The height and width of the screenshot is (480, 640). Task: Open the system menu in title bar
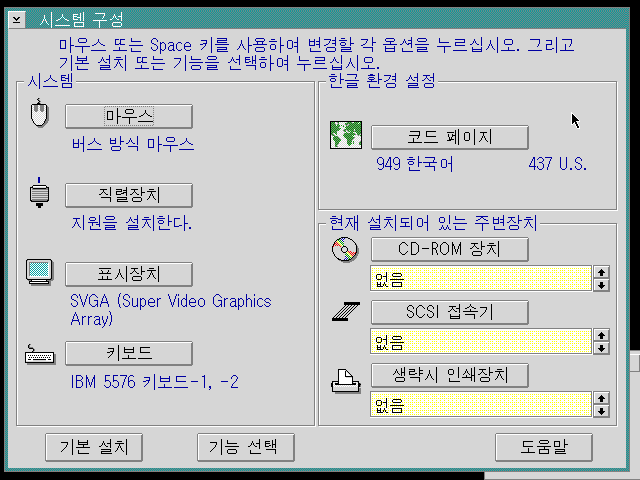coord(17,19)
